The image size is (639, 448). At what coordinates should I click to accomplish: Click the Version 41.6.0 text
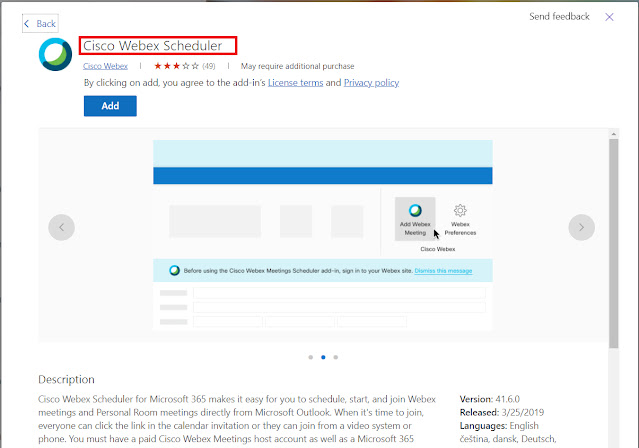click(x=490, y=399)
